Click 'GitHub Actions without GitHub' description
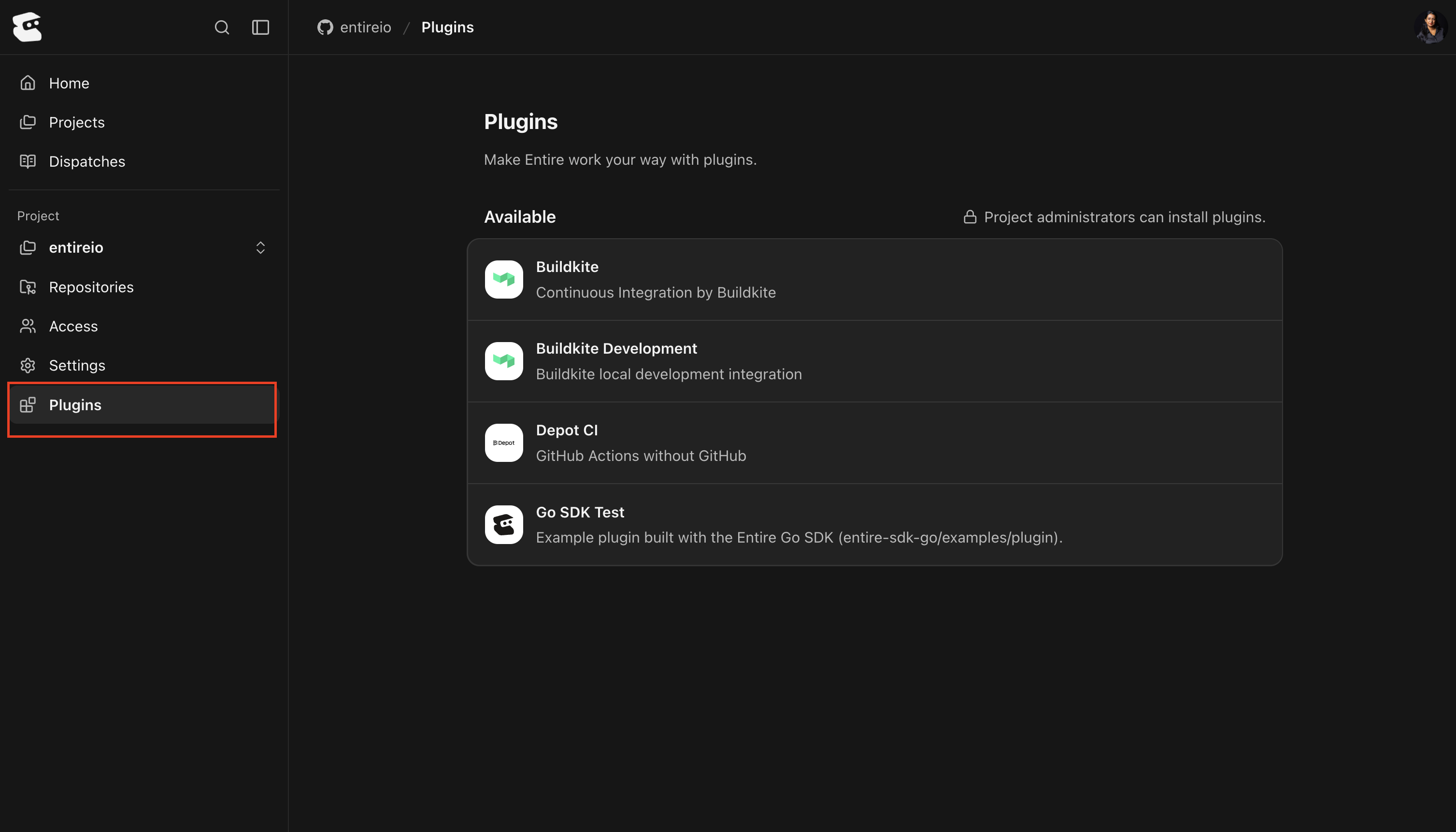 pos(641,456)
